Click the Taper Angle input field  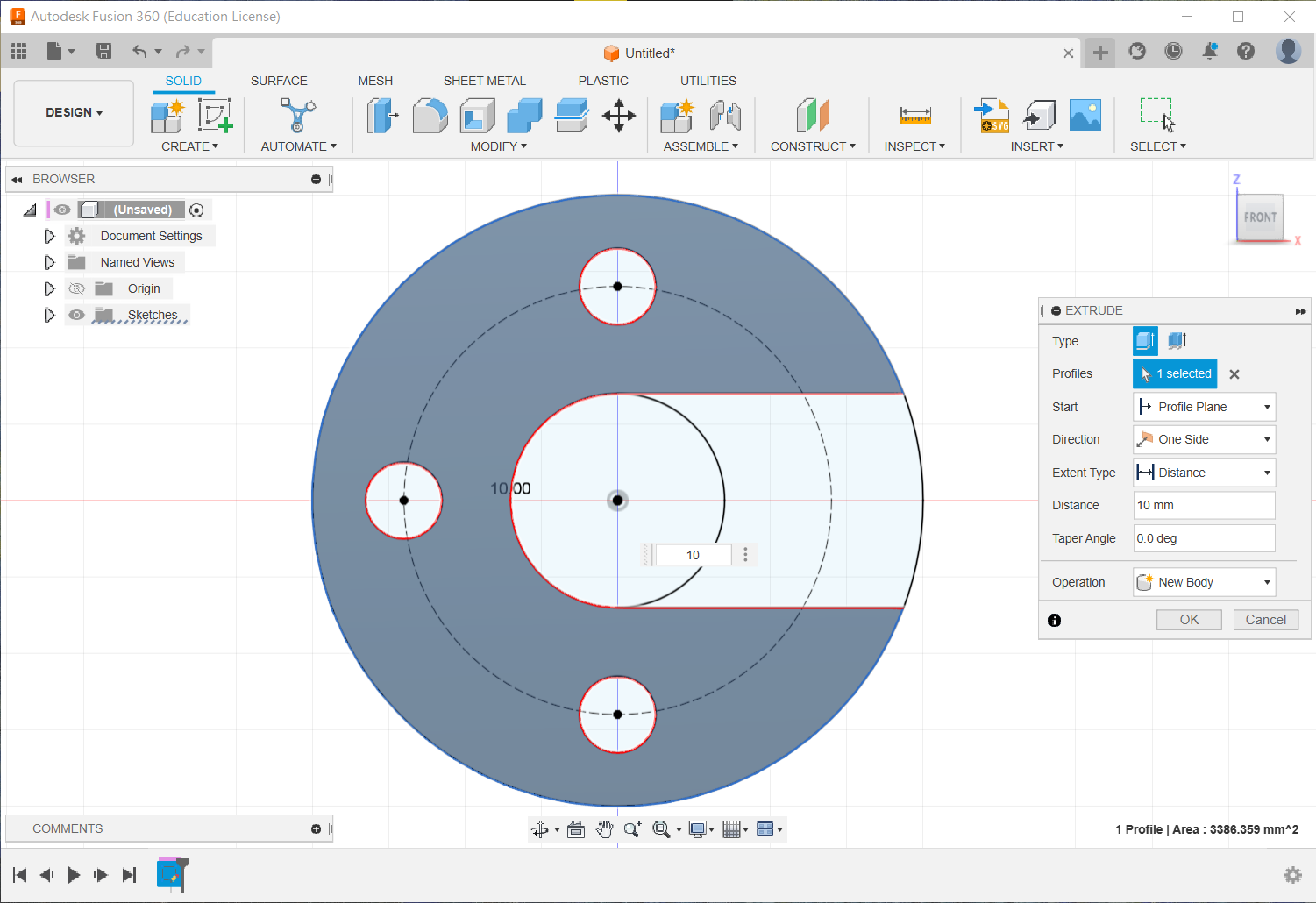click(1204, 538)
